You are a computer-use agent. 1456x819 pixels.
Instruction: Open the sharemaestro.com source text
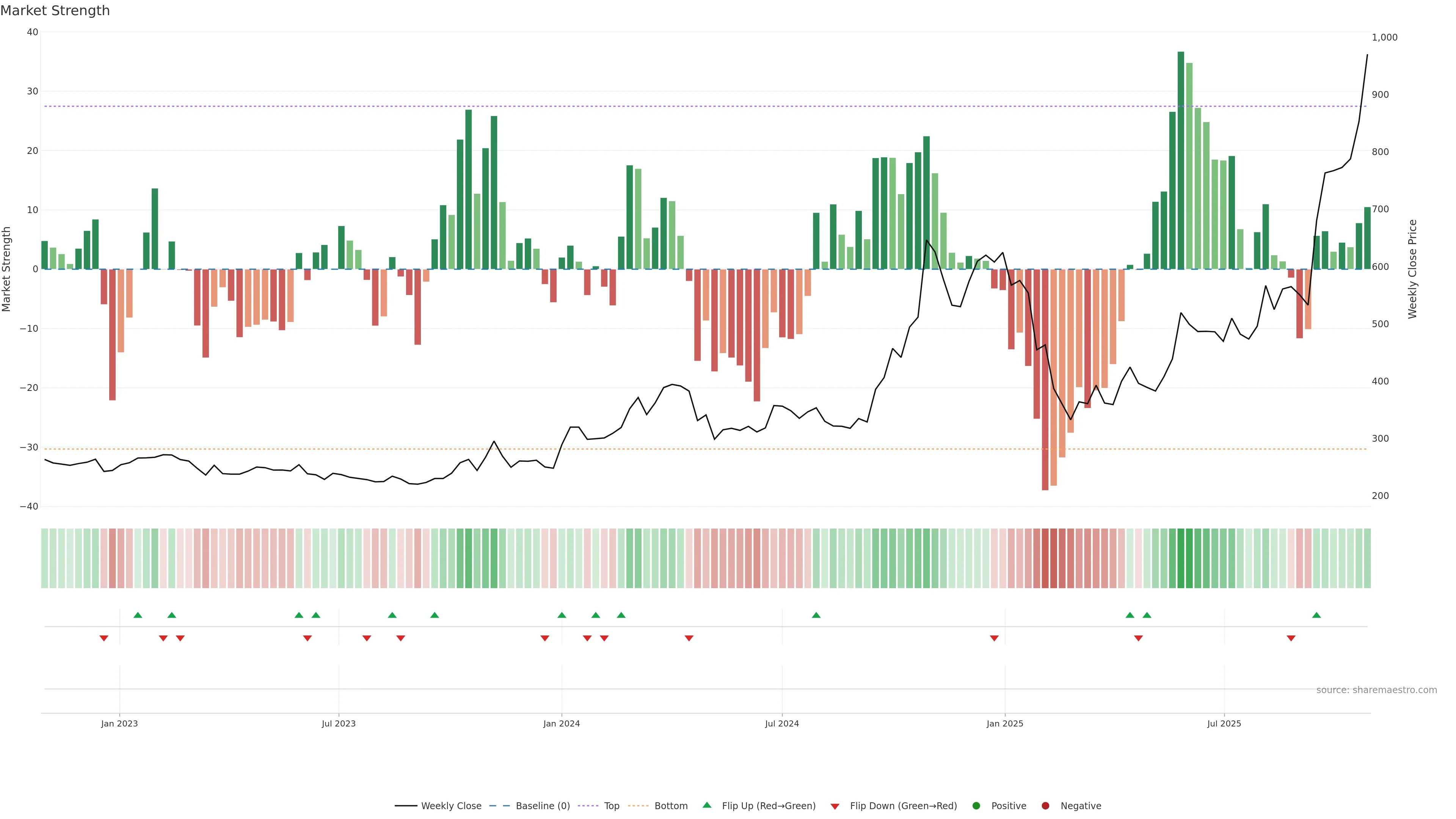[x=1376, y=690]
